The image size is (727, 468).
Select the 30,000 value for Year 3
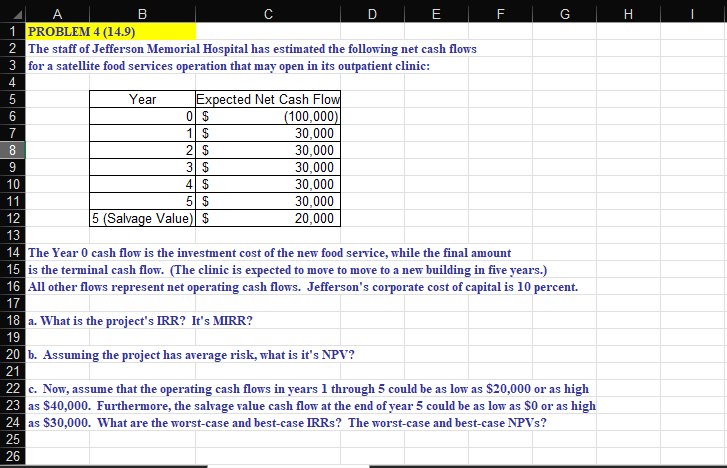click(268, 167)
